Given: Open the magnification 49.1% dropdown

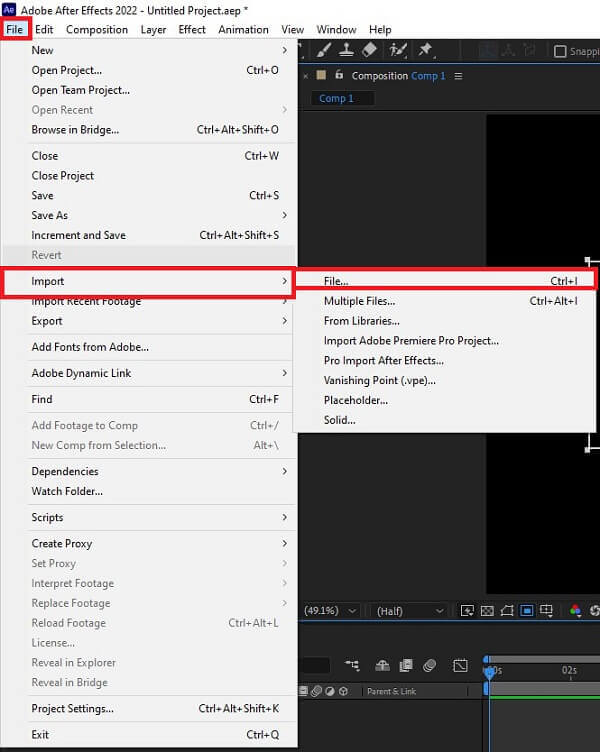Looking at the screenshot, I should [330, 611].
